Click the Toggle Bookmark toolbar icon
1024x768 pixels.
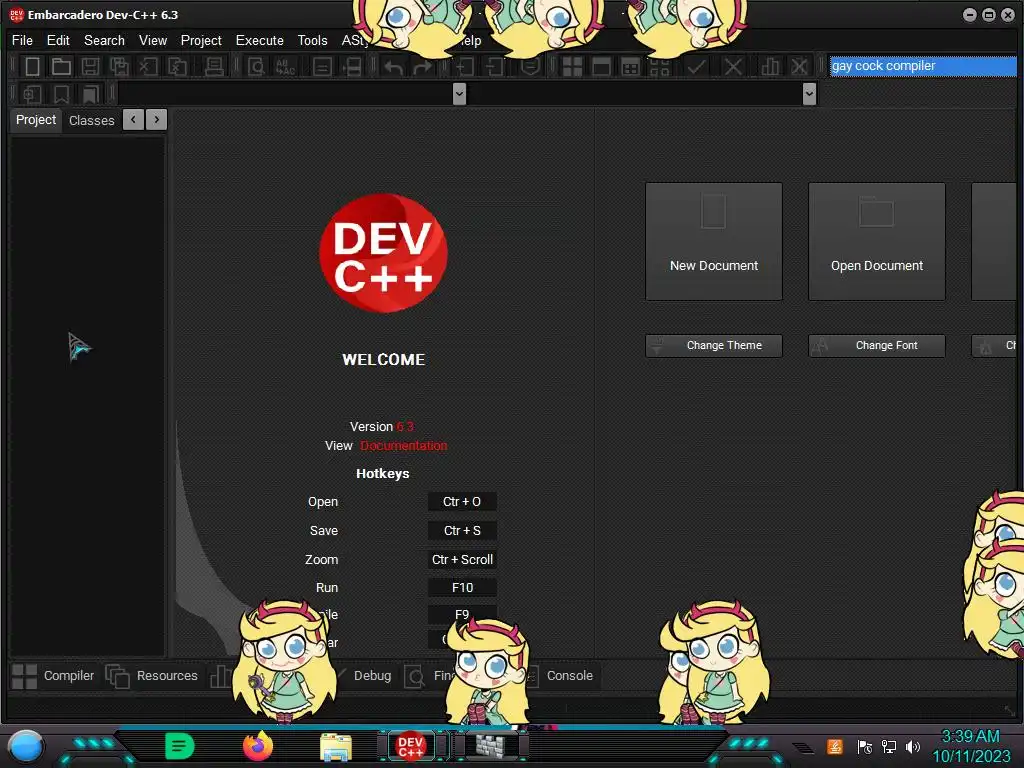click(x=61, y=94)
